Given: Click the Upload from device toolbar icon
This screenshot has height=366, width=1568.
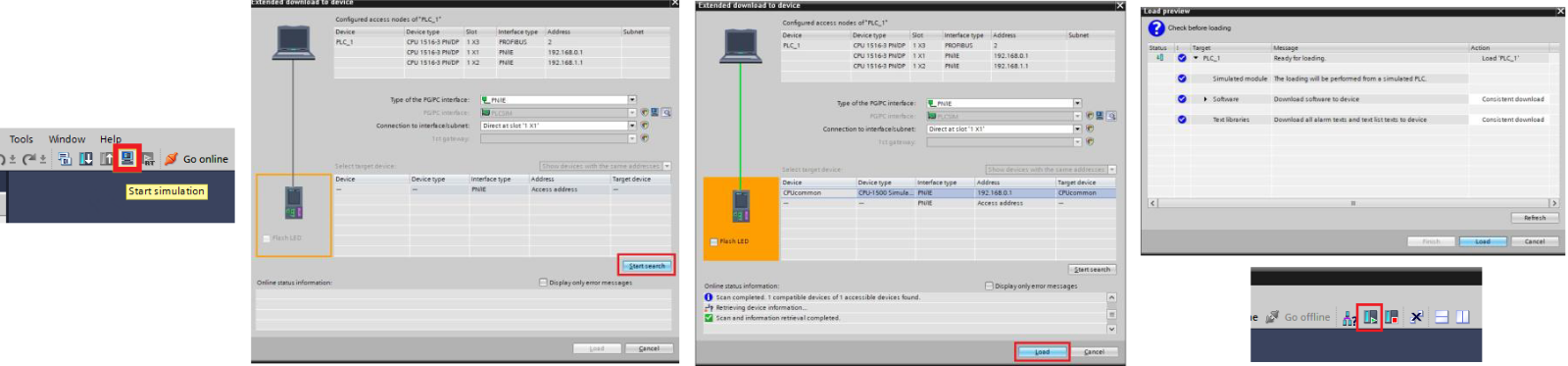Looking at the screenshot, I should pos(106,159).
